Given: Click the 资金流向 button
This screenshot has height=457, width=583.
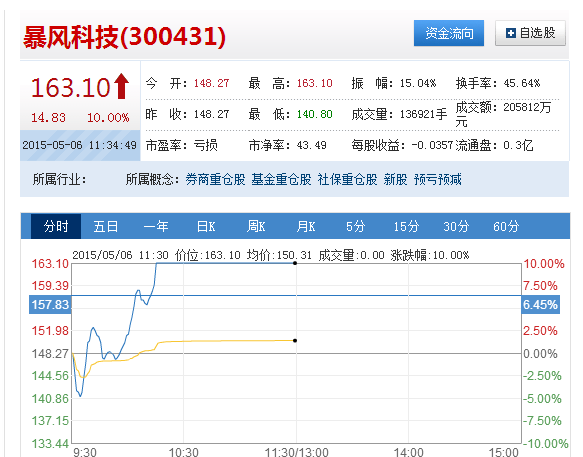Looking at the screenshot, I should pyautogui.click(x=449, y=33).
